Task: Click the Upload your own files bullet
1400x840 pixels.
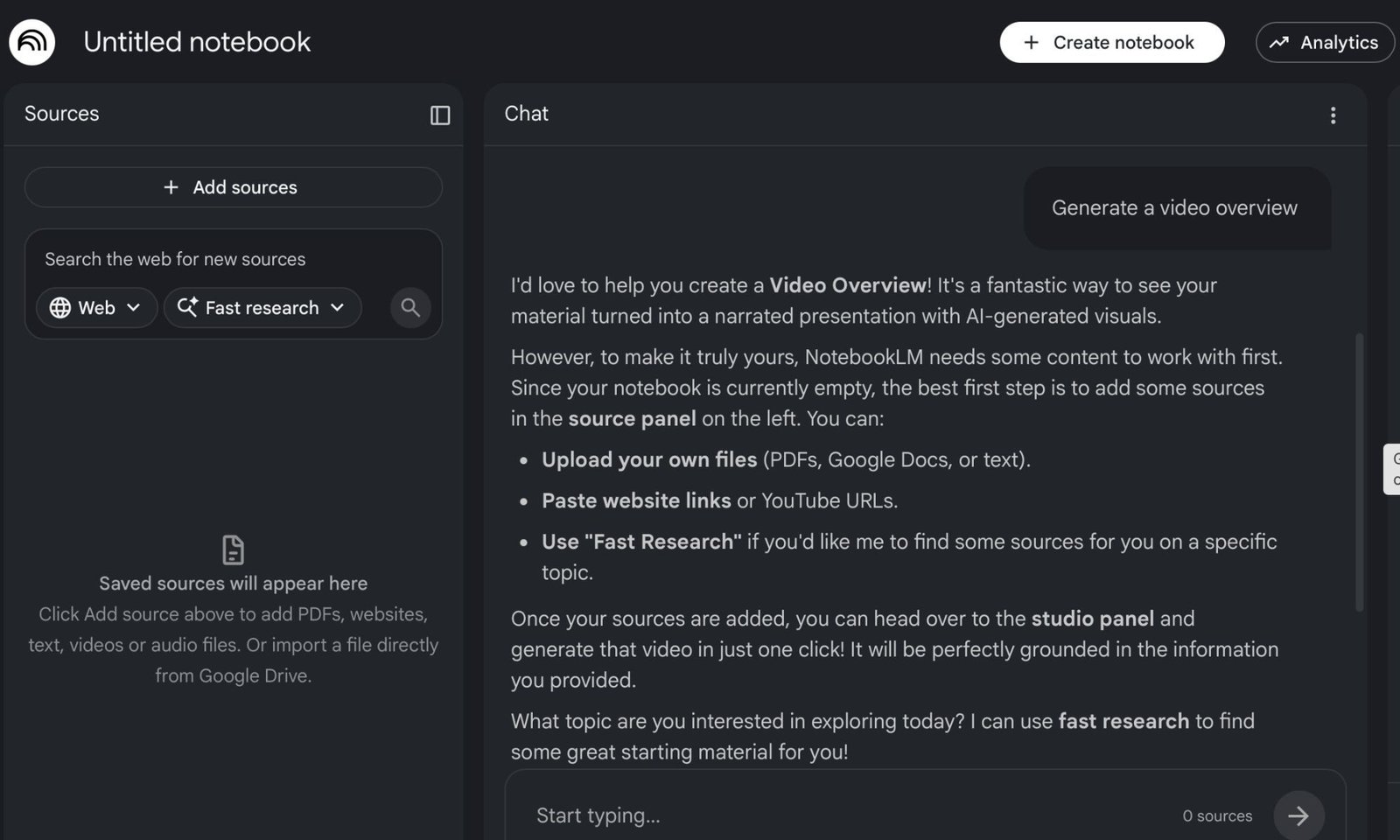Action: [x=786, y=459]
